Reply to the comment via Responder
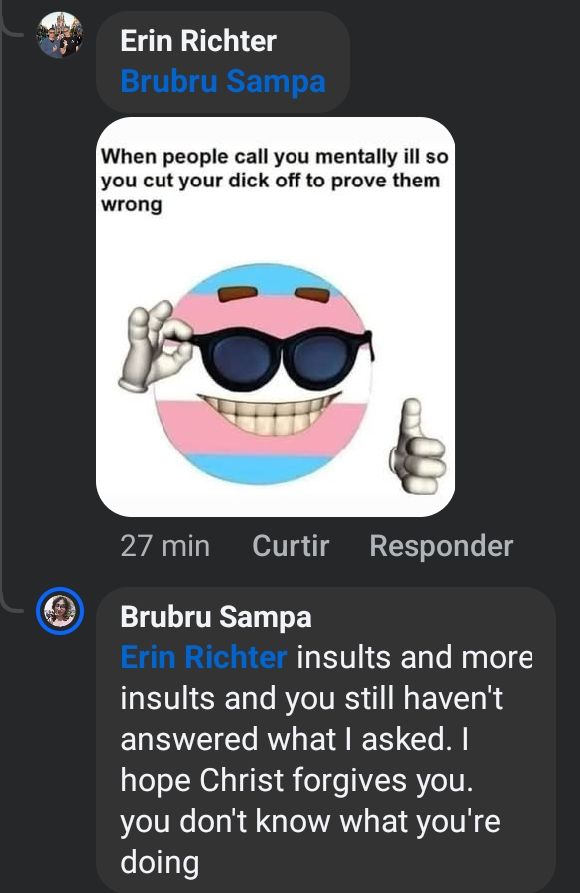Viewport: 580px width, 893px height. (441, 546)
